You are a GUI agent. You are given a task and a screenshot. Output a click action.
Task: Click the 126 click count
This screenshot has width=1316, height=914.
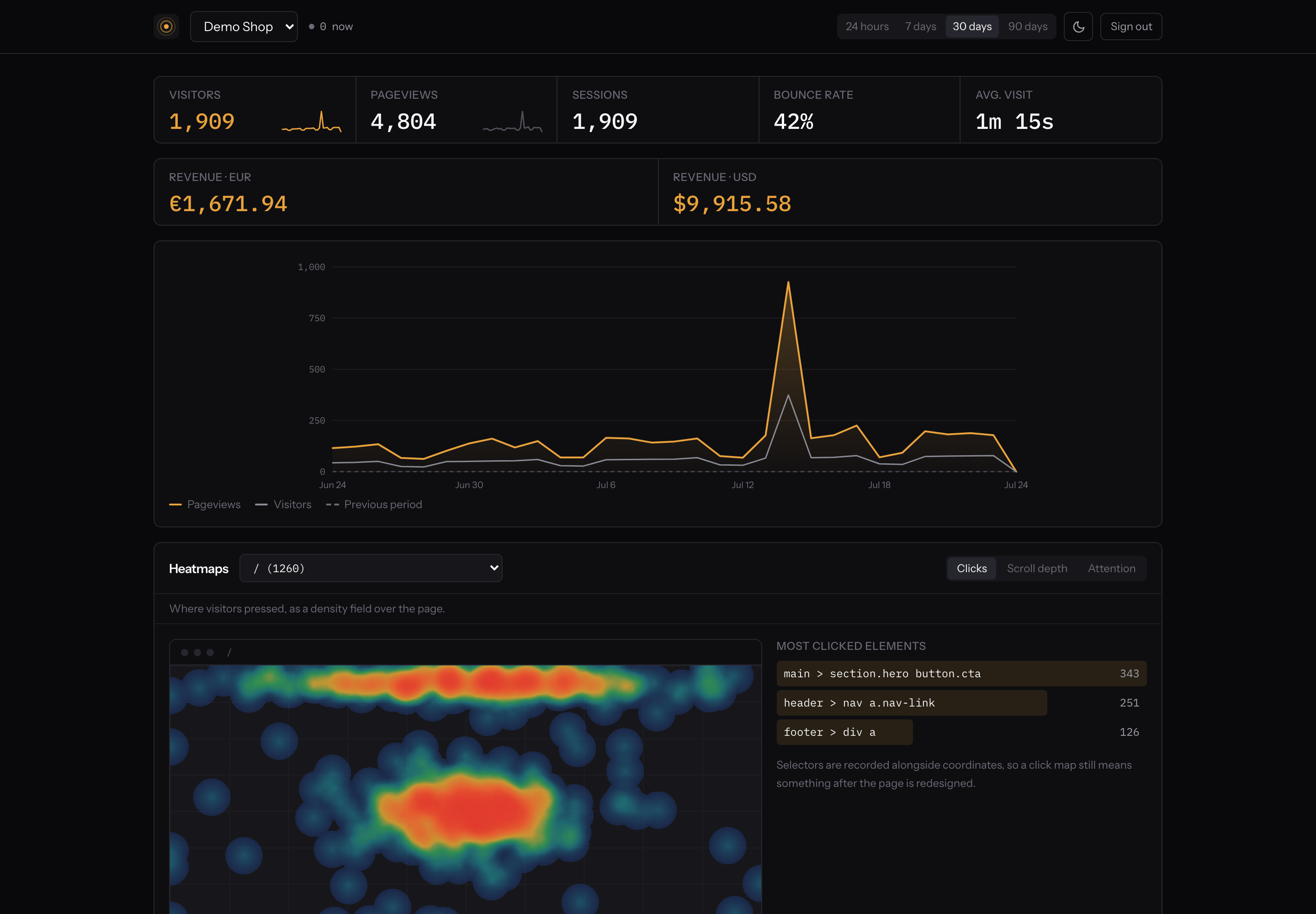click(1129, 732)
